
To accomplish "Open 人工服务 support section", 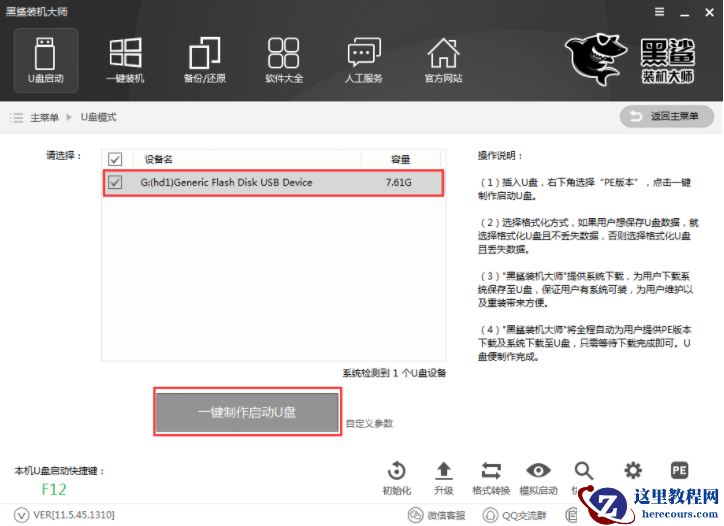I will (x=364, y=60).
